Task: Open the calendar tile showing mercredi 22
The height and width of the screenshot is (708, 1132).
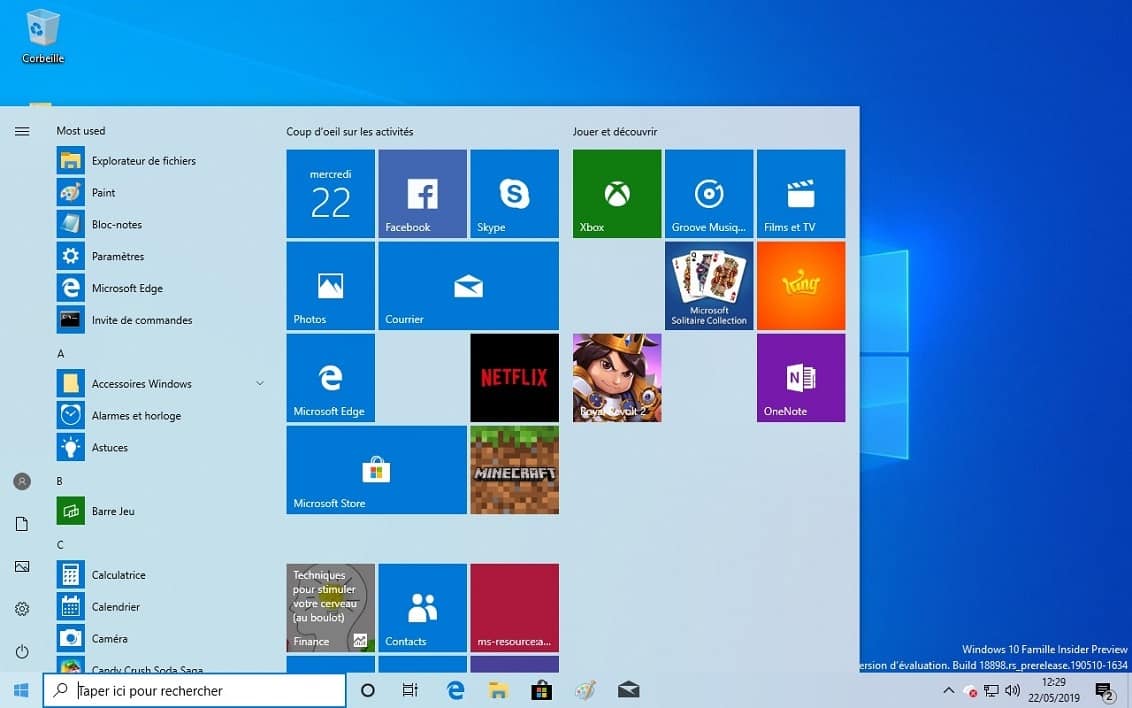Action: click(331, 193)
